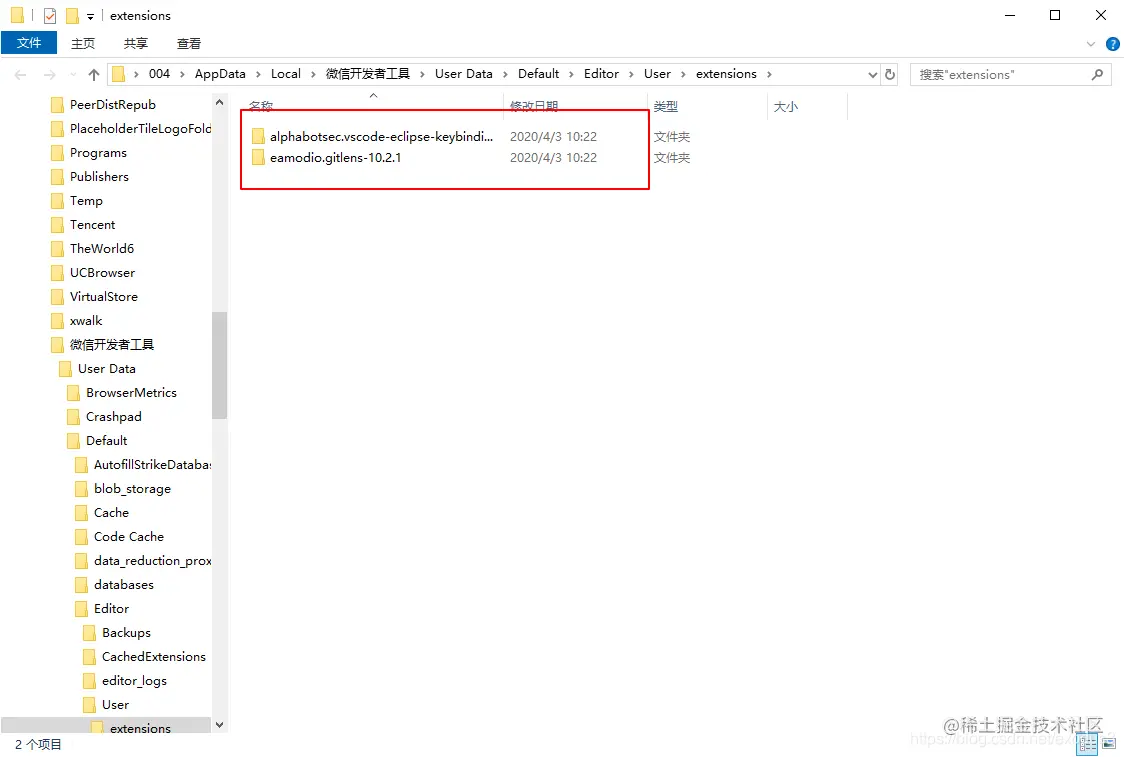Switch to large icons view layout
Viewport: 1125px width, 757px height.
point(1109,744)
